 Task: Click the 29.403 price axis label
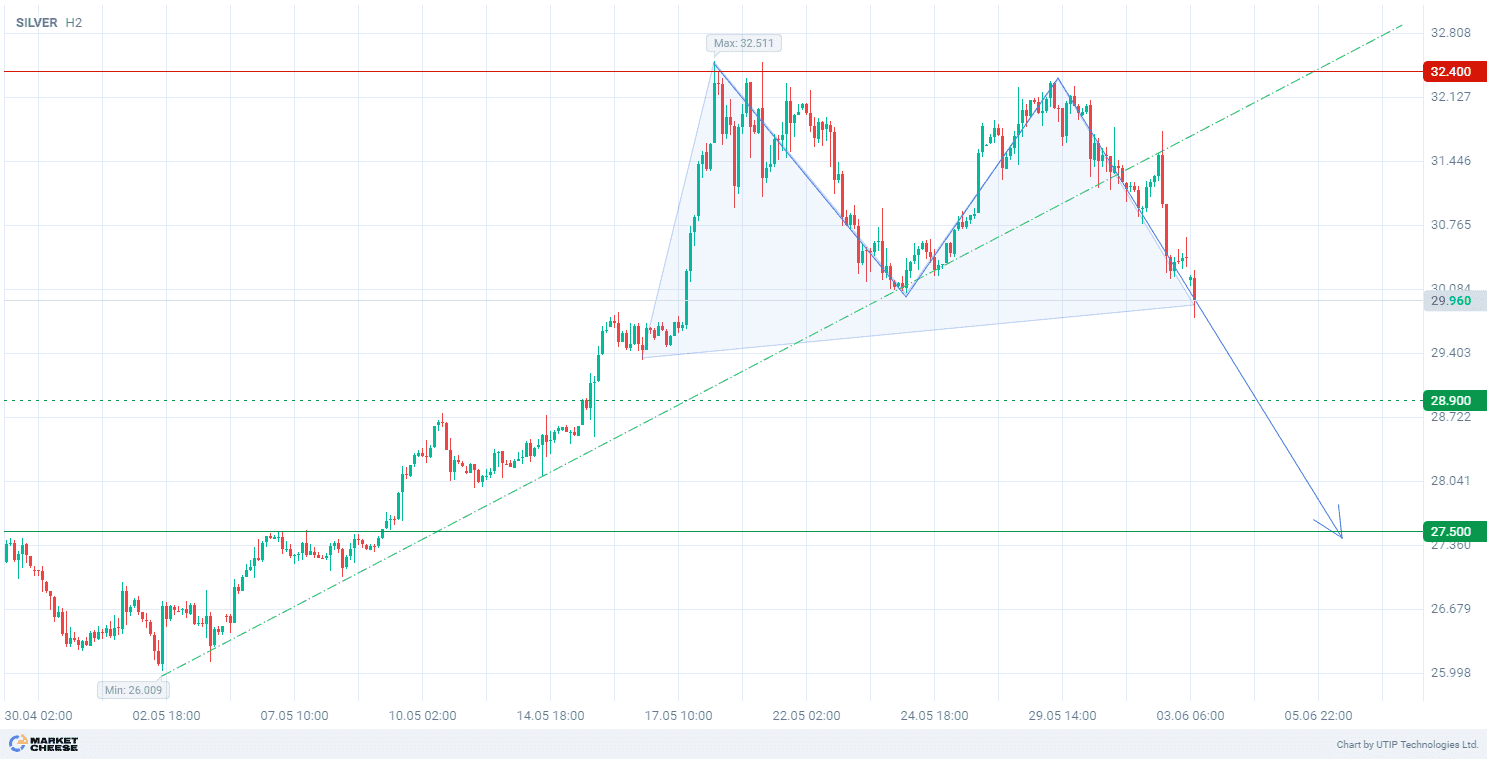[x=1450, y=353]
